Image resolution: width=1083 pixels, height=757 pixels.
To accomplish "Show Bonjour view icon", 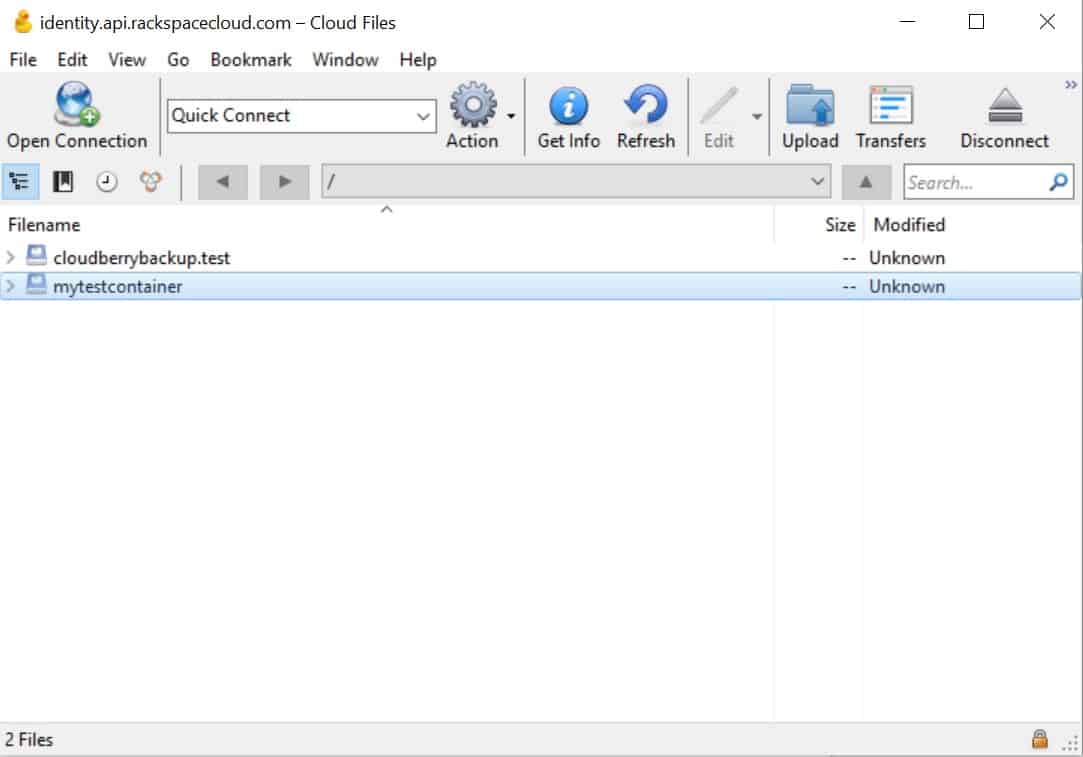I will coord(151,182).
